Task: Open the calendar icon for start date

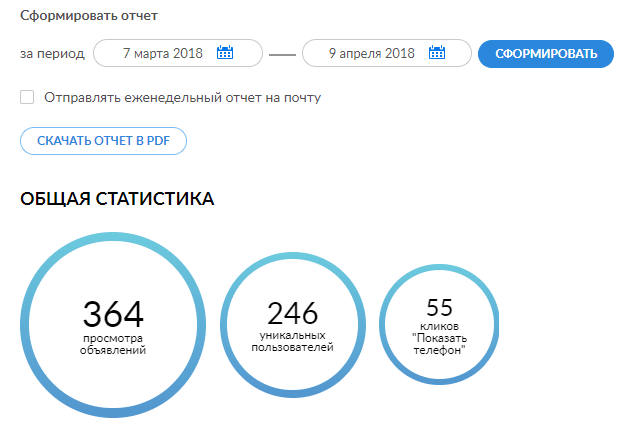Action: click(225, 53)
